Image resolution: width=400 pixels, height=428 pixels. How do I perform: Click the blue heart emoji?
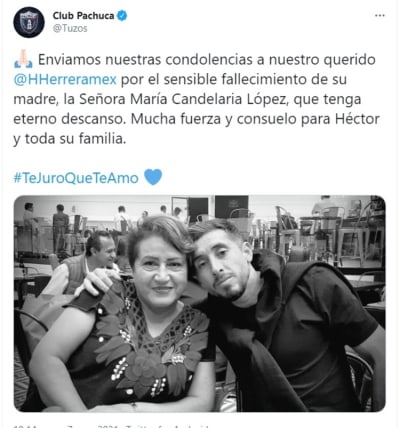[153, 177]
